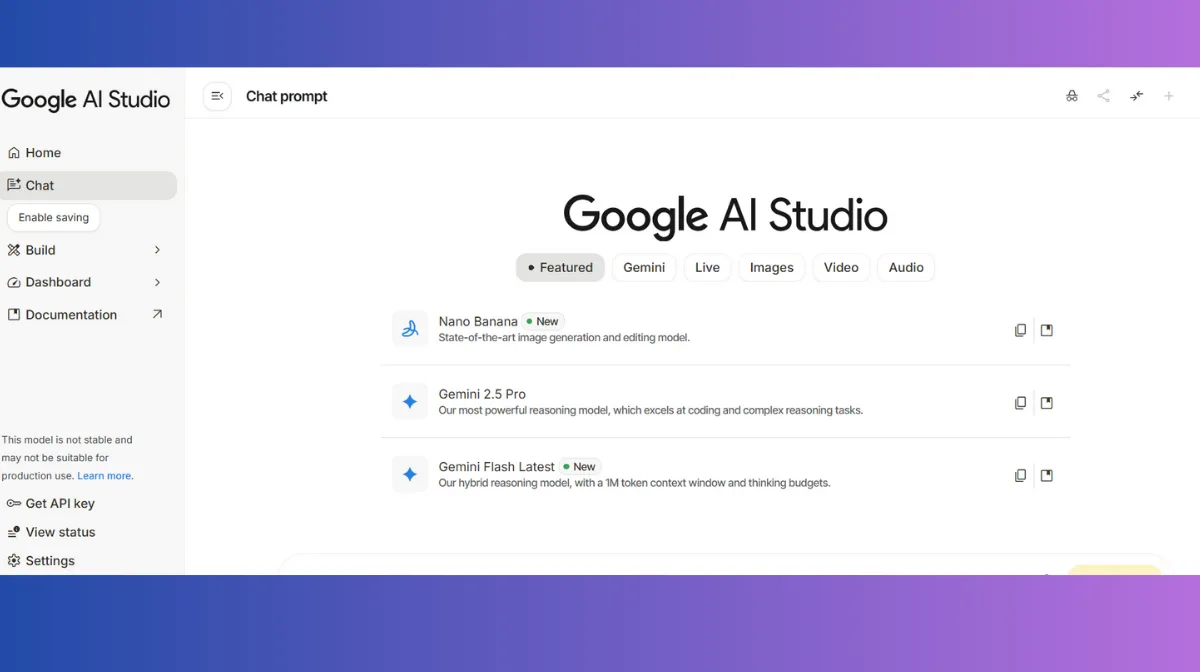The width and height of the screenshot is (1200, 672).
Task: Select the Featured model filter
Action: pos(560,267)
